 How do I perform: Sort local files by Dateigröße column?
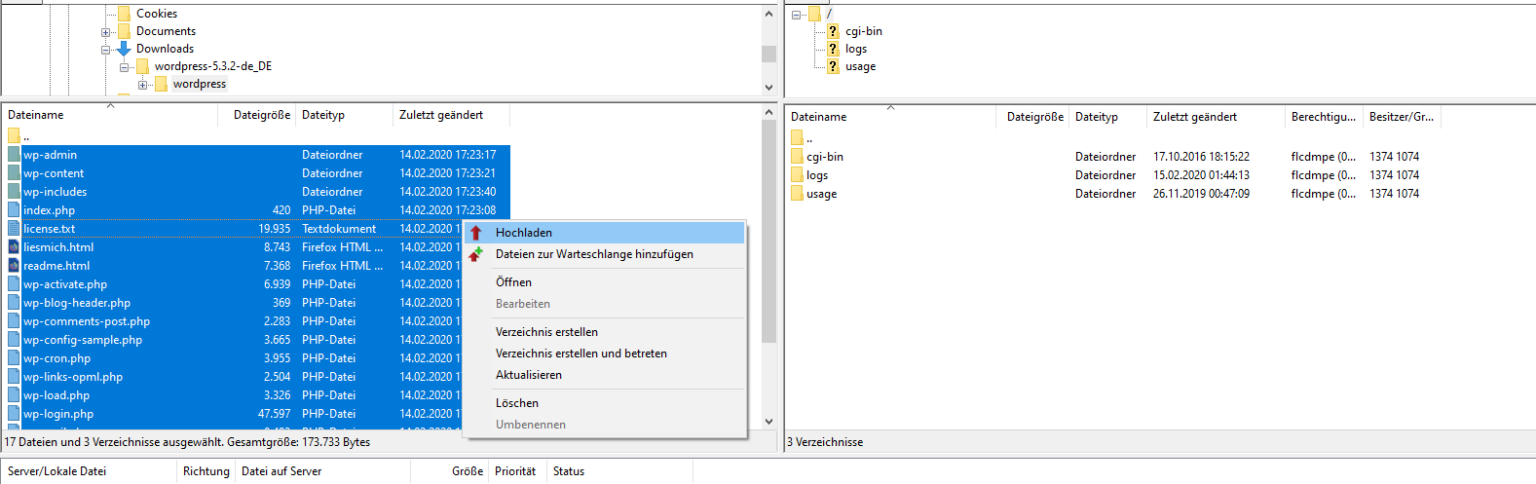point(257,115)
